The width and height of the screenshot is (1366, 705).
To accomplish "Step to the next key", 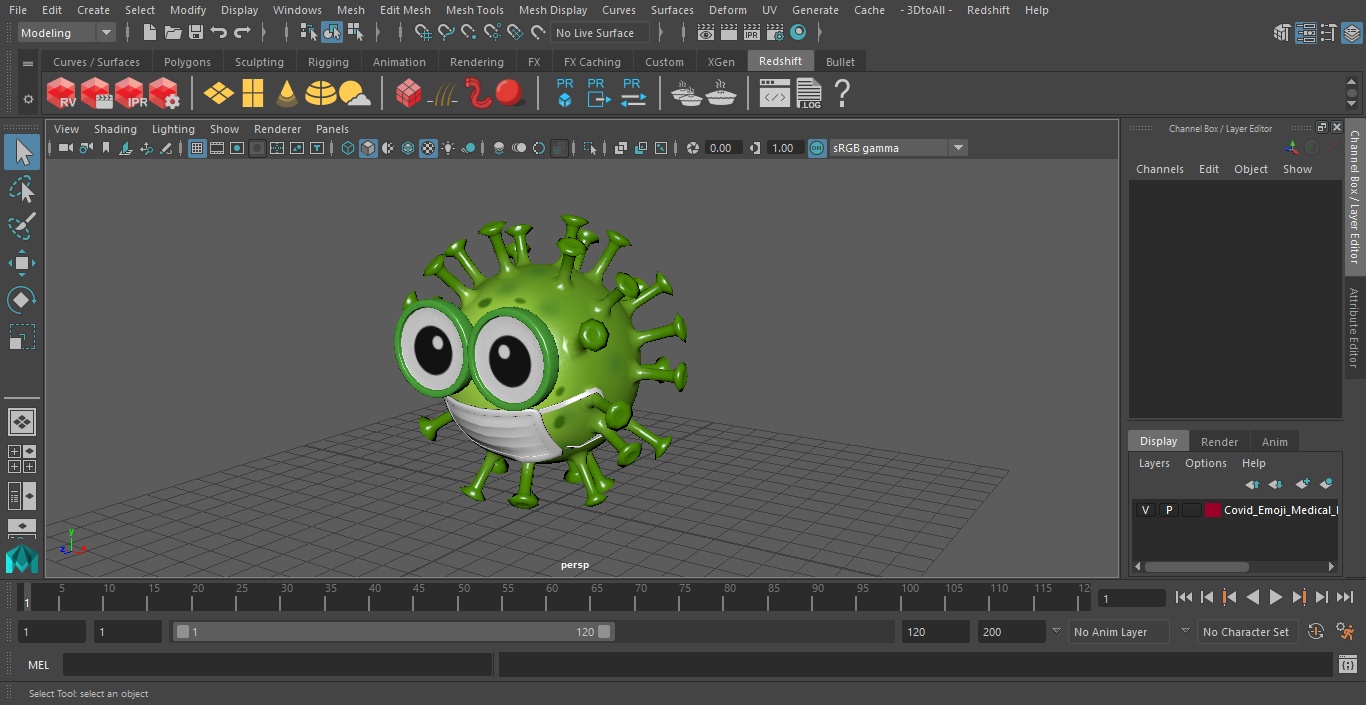I will (x=1299, y=597).
